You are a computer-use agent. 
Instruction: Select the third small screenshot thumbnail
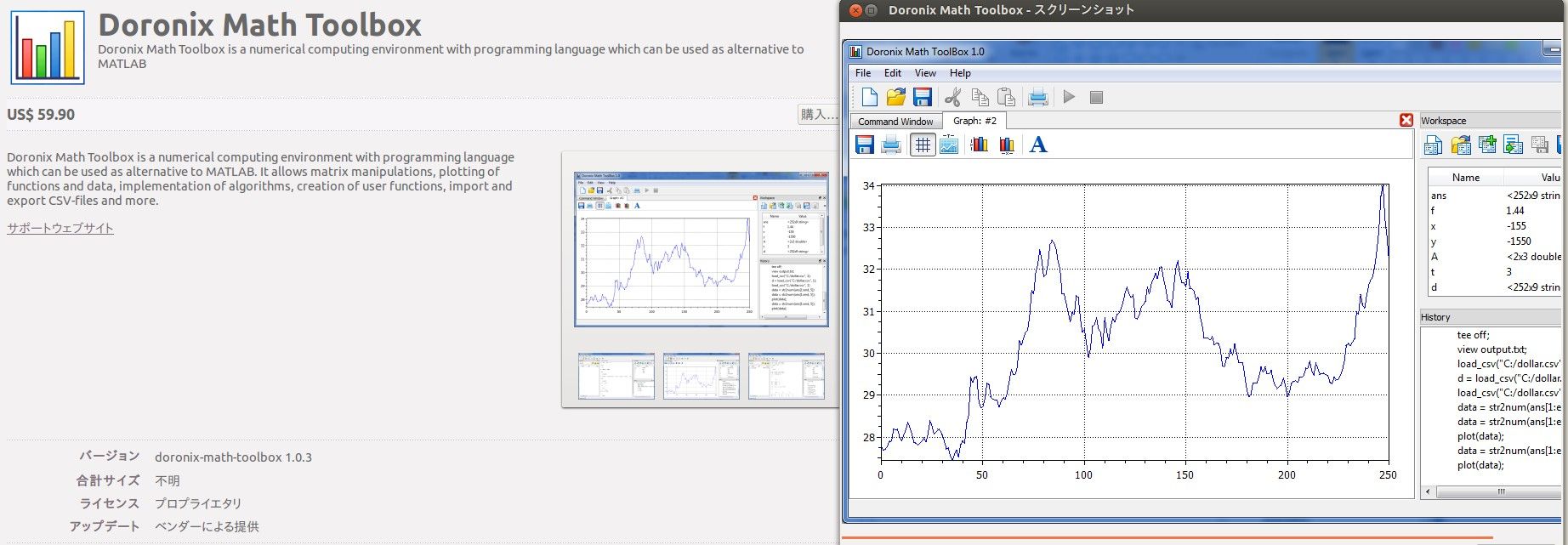[x=787, y=376]
